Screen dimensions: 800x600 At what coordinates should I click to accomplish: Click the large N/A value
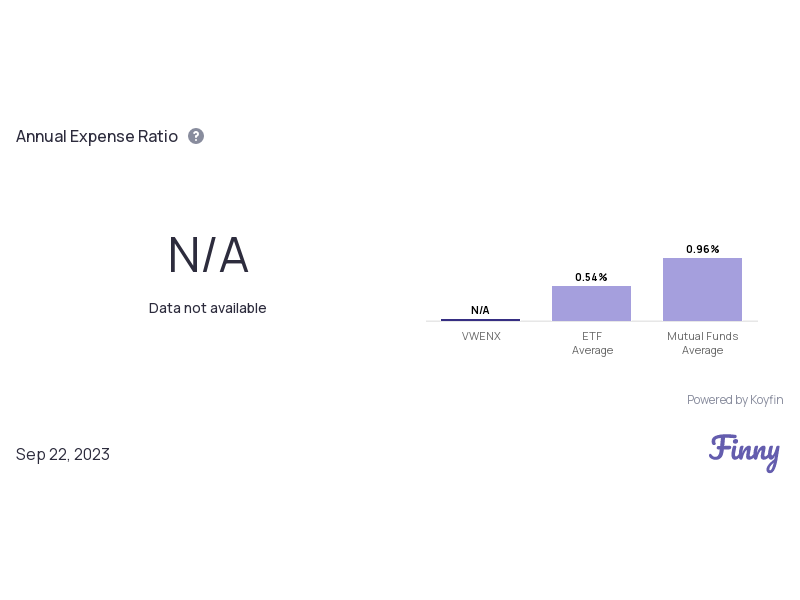[x=208, y=256]
